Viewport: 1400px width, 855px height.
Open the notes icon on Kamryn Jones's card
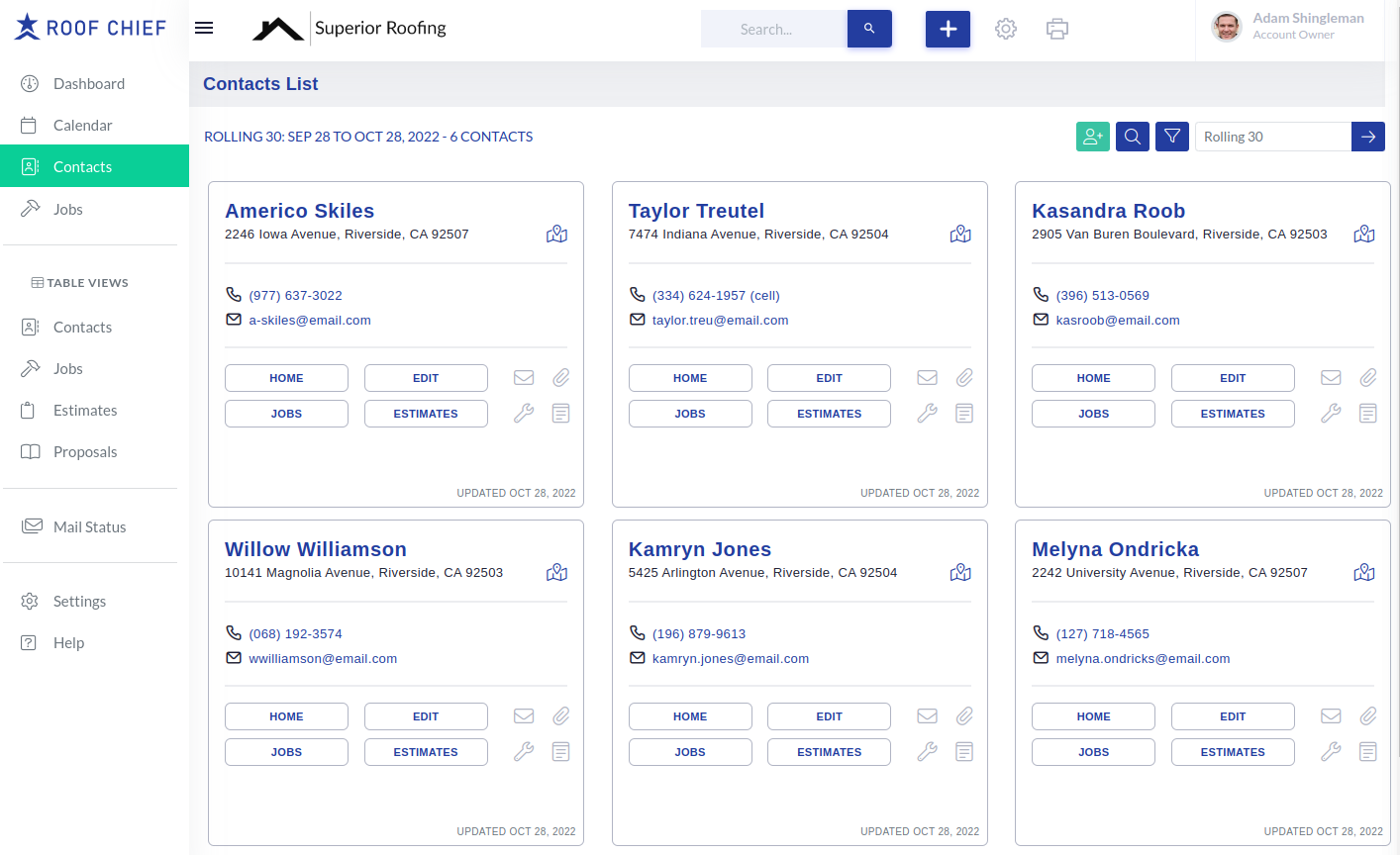tap(964, 751)
